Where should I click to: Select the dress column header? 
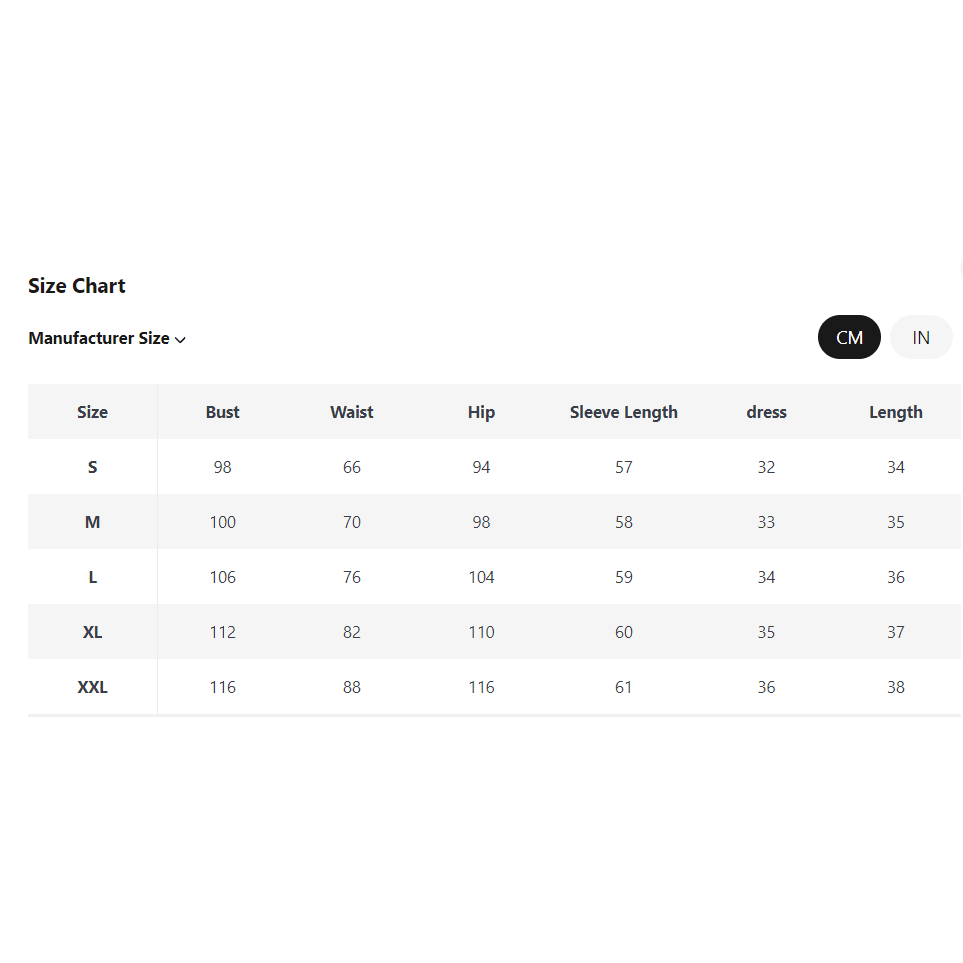[766, 412]
